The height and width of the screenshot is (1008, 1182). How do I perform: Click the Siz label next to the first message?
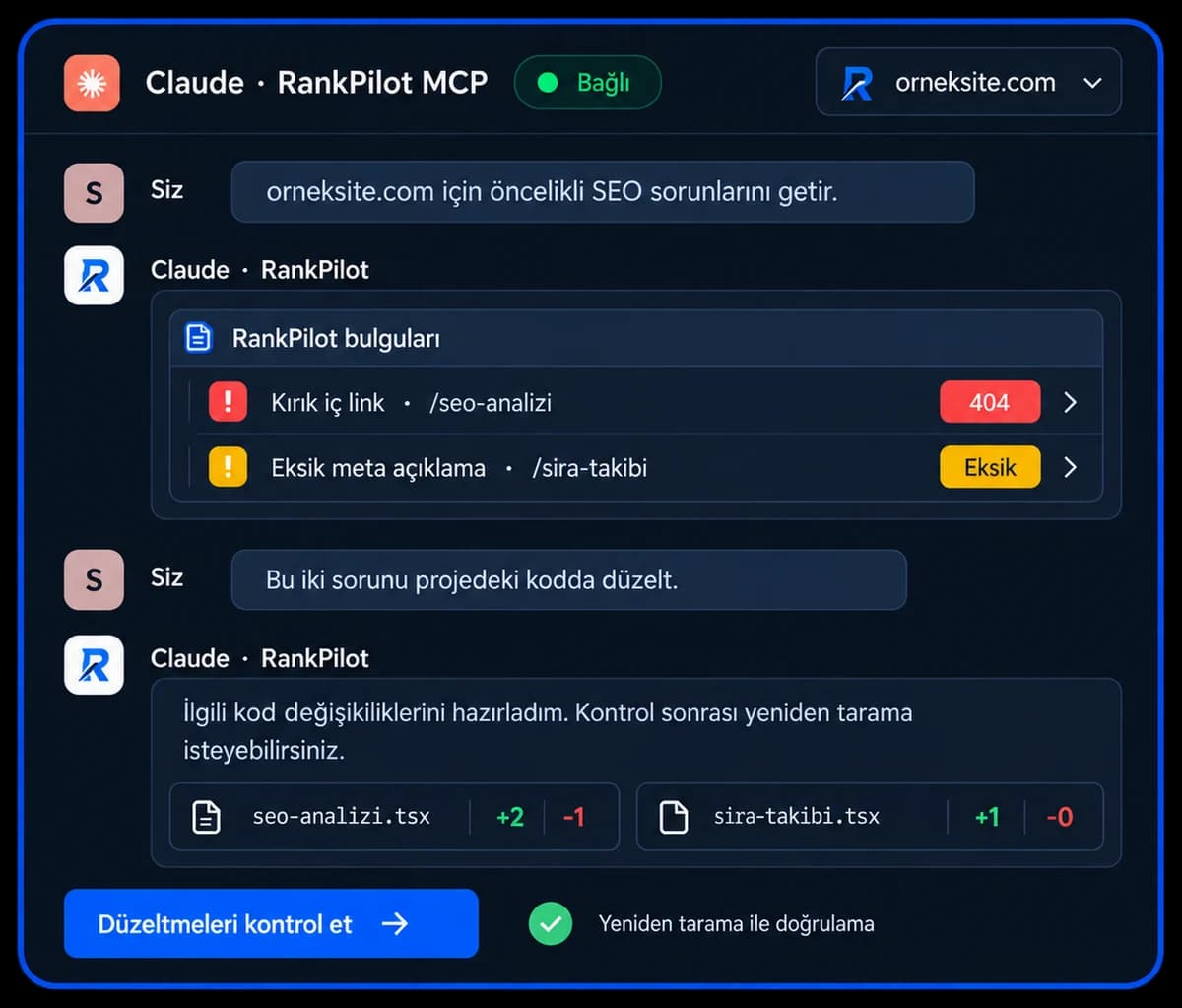point(166,189)
